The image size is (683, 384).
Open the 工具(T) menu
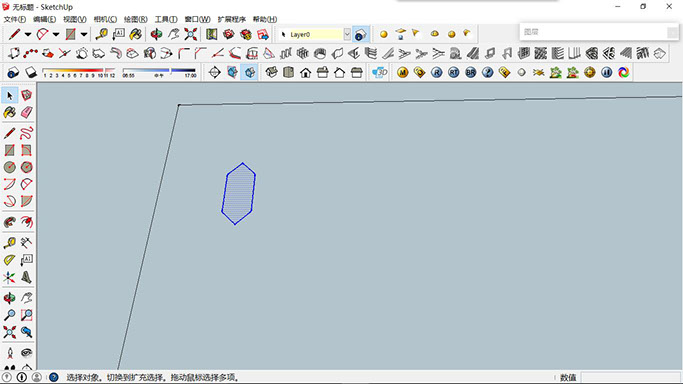[x=166, y=19]
